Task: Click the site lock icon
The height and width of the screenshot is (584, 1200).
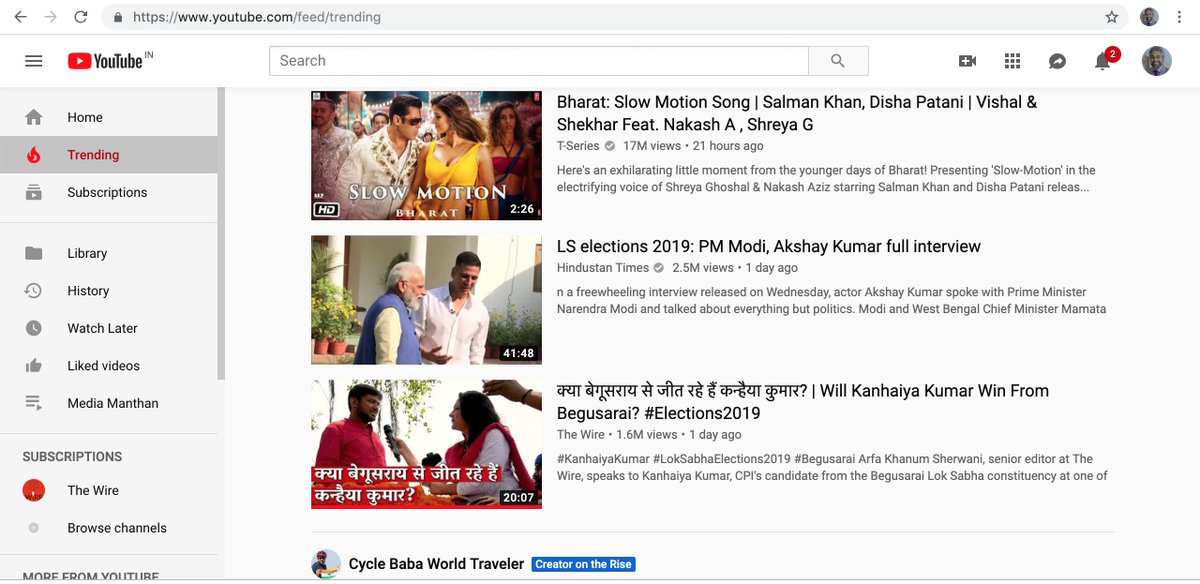Action: 119,17
